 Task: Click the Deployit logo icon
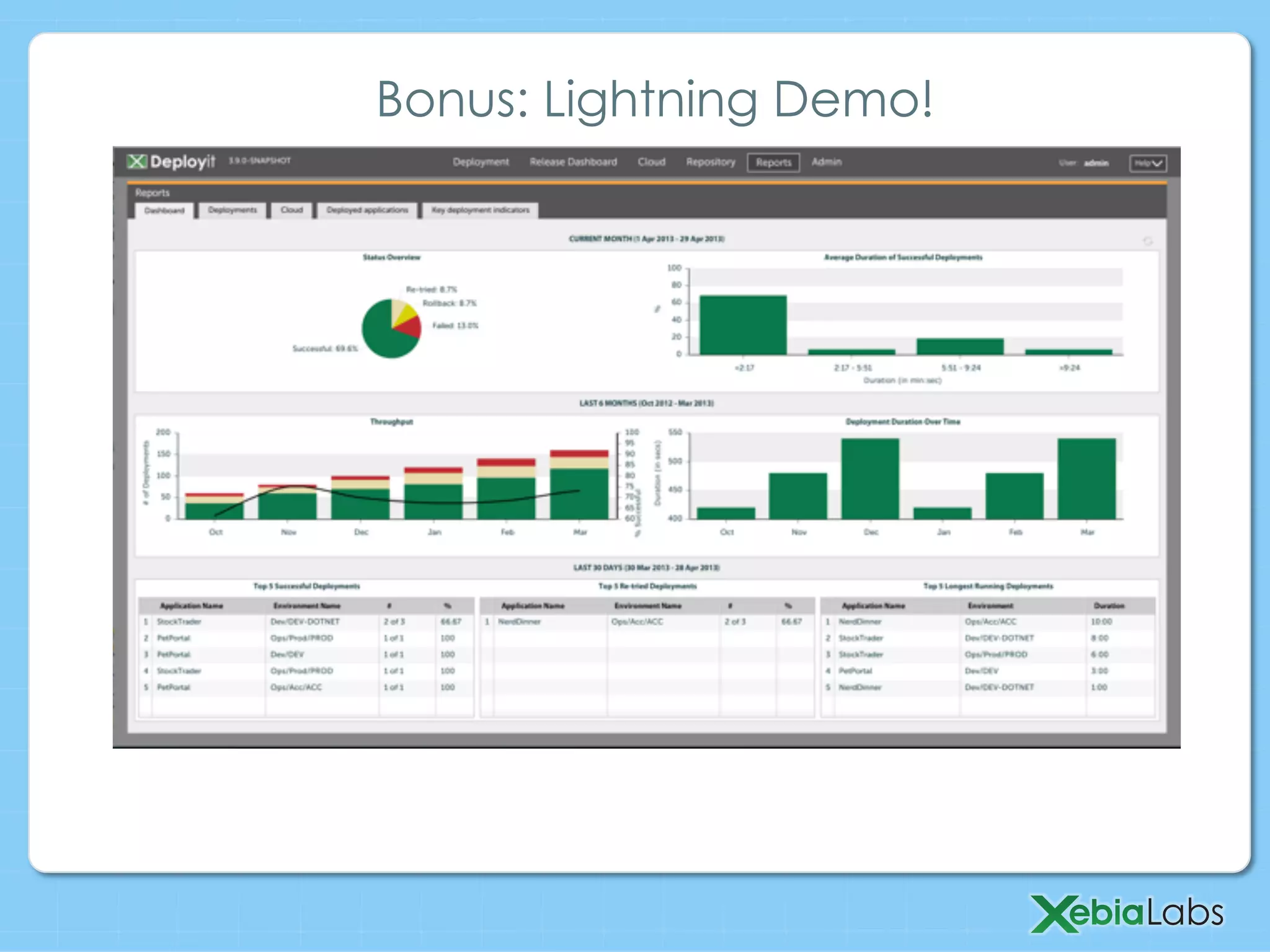[x=136, y=162]
